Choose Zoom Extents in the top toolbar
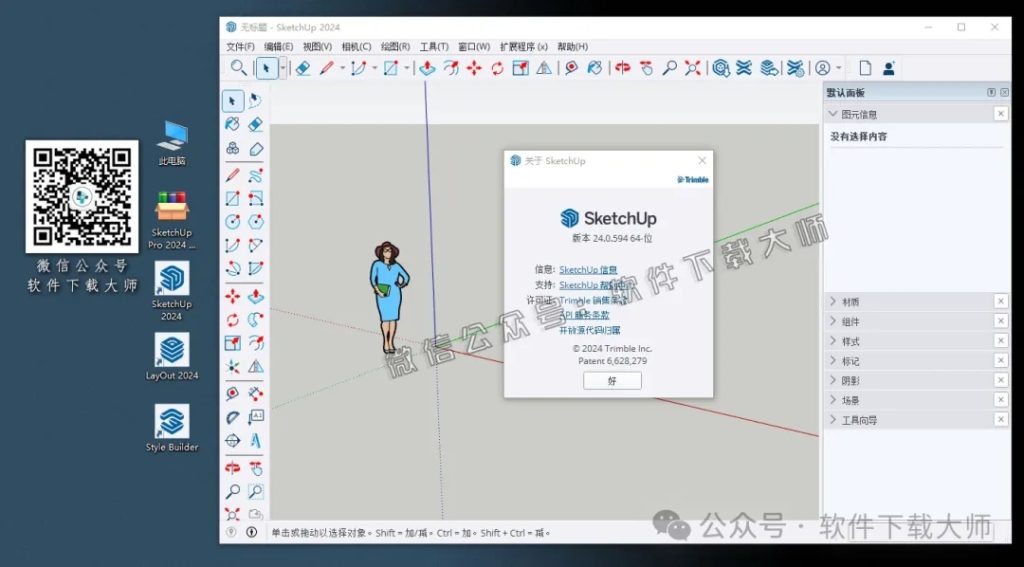1024x567 pixels. [693, 68]
